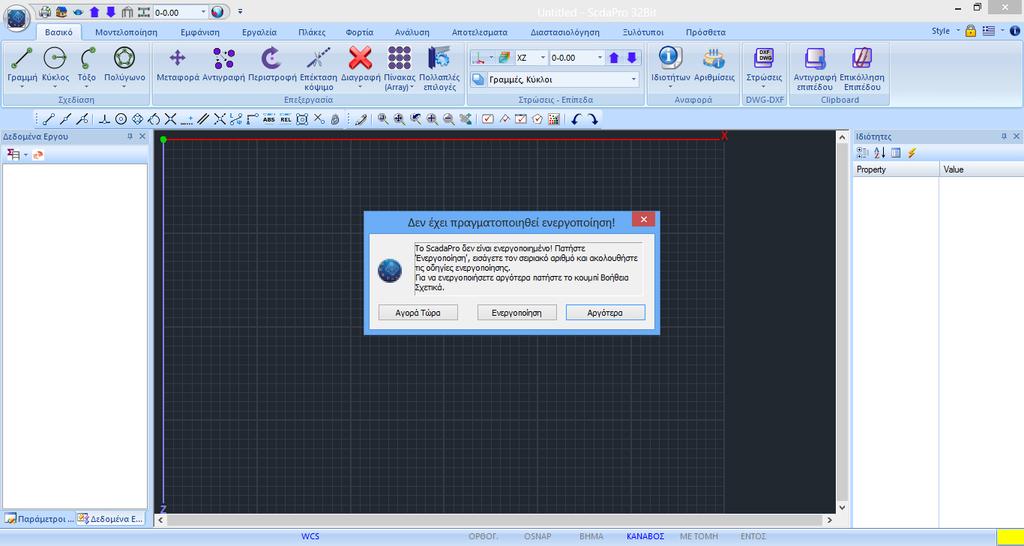1024x546 pixels.
Task: Click the REL relative coordinates icon
Action: (x=285, y=119)
